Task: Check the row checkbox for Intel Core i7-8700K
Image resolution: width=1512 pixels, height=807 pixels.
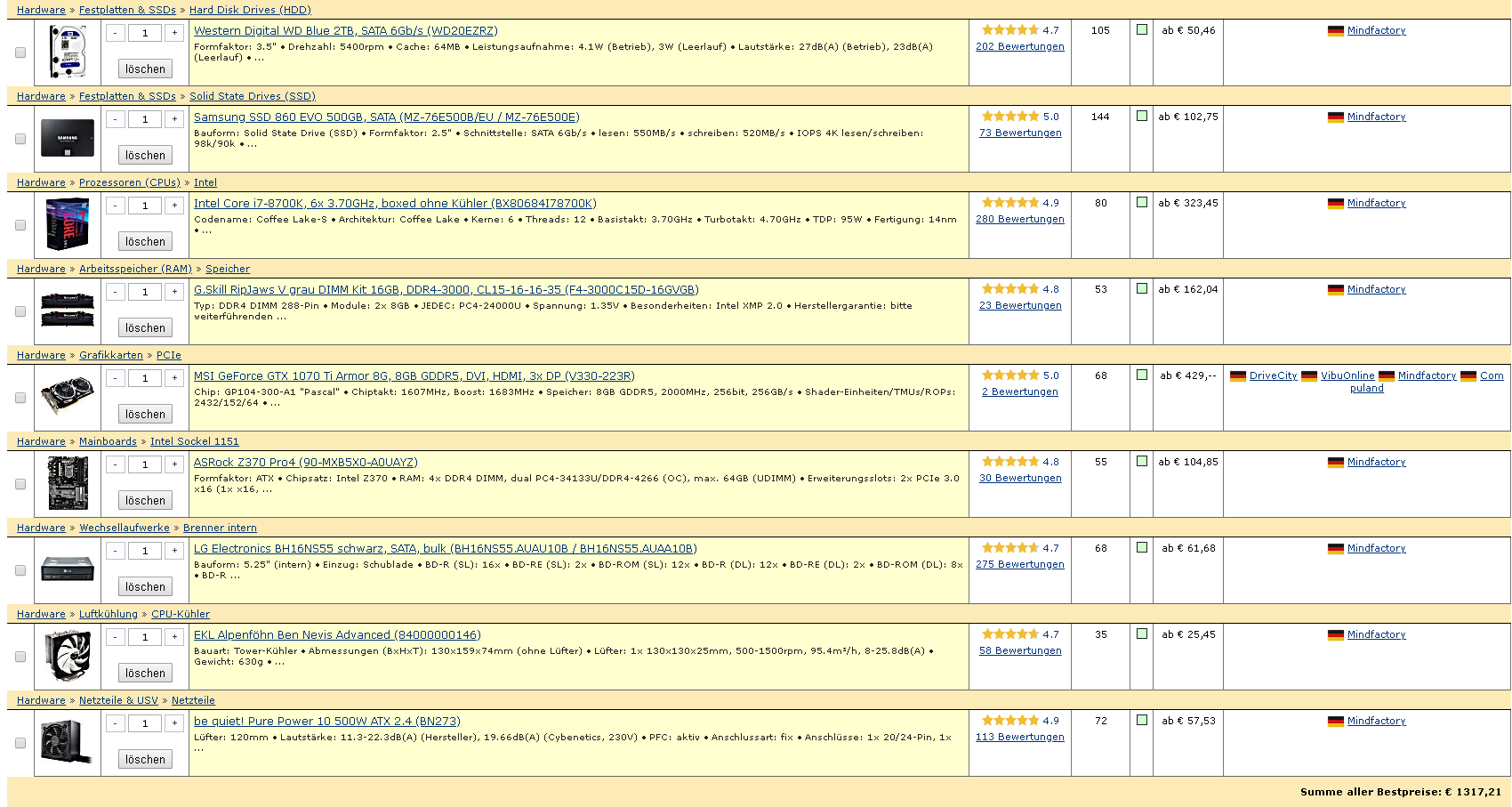Action: [x=20, y=225]
